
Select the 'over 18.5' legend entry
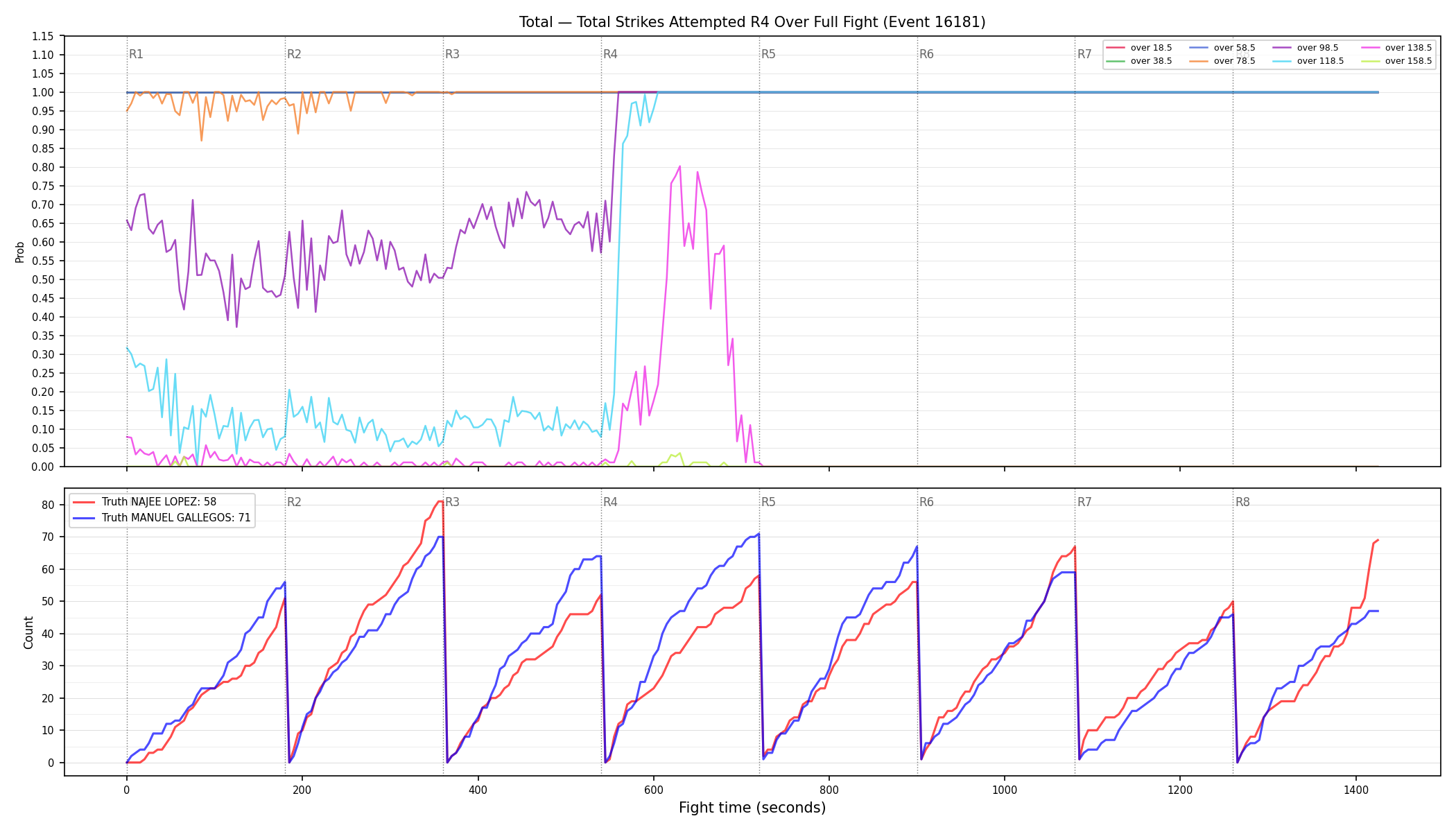point(1139,48)
